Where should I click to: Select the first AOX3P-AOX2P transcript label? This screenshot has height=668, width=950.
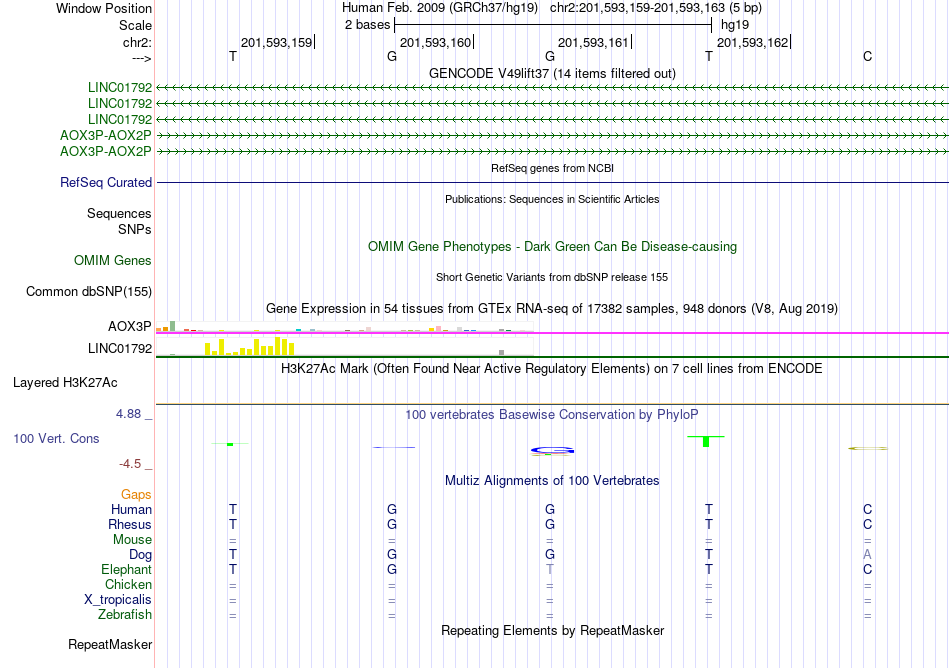(x=105, y=135)
